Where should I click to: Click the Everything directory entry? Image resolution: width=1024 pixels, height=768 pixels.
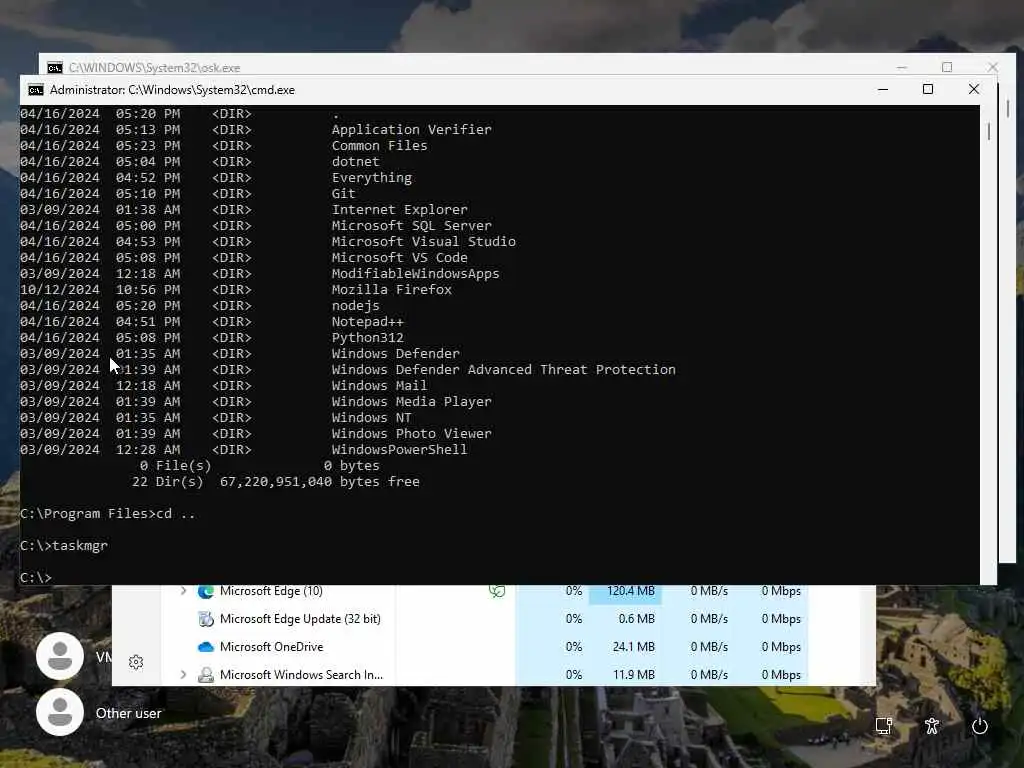point(372,178)
